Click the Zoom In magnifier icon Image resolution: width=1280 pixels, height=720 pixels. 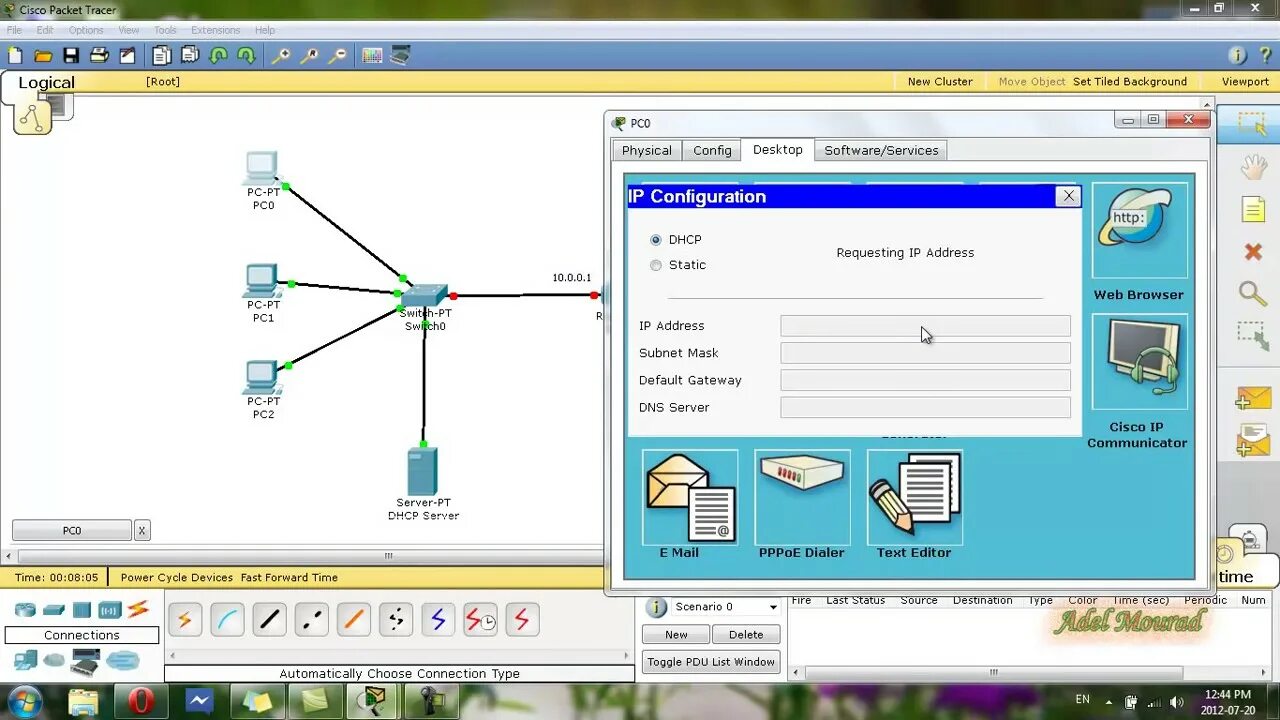pyautogui.click(x=281, y=56)
